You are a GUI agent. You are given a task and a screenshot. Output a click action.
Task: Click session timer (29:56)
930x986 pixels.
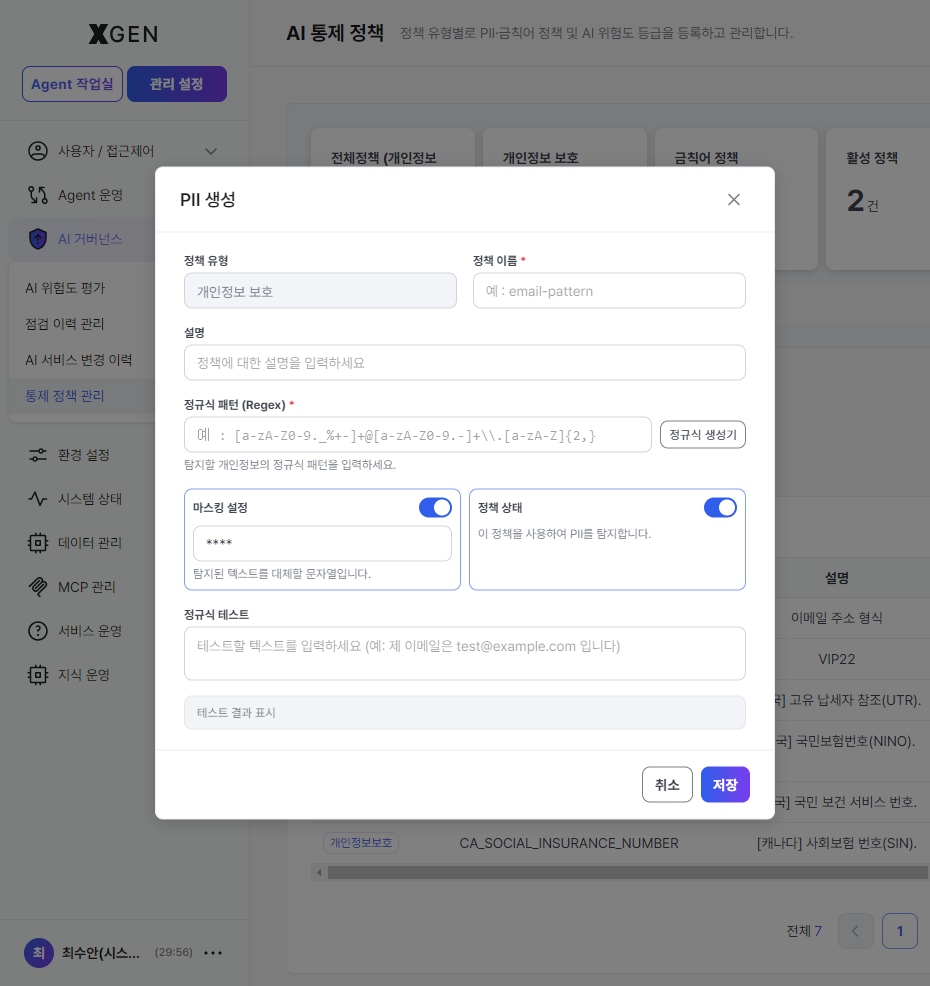(x=174, y=952)
